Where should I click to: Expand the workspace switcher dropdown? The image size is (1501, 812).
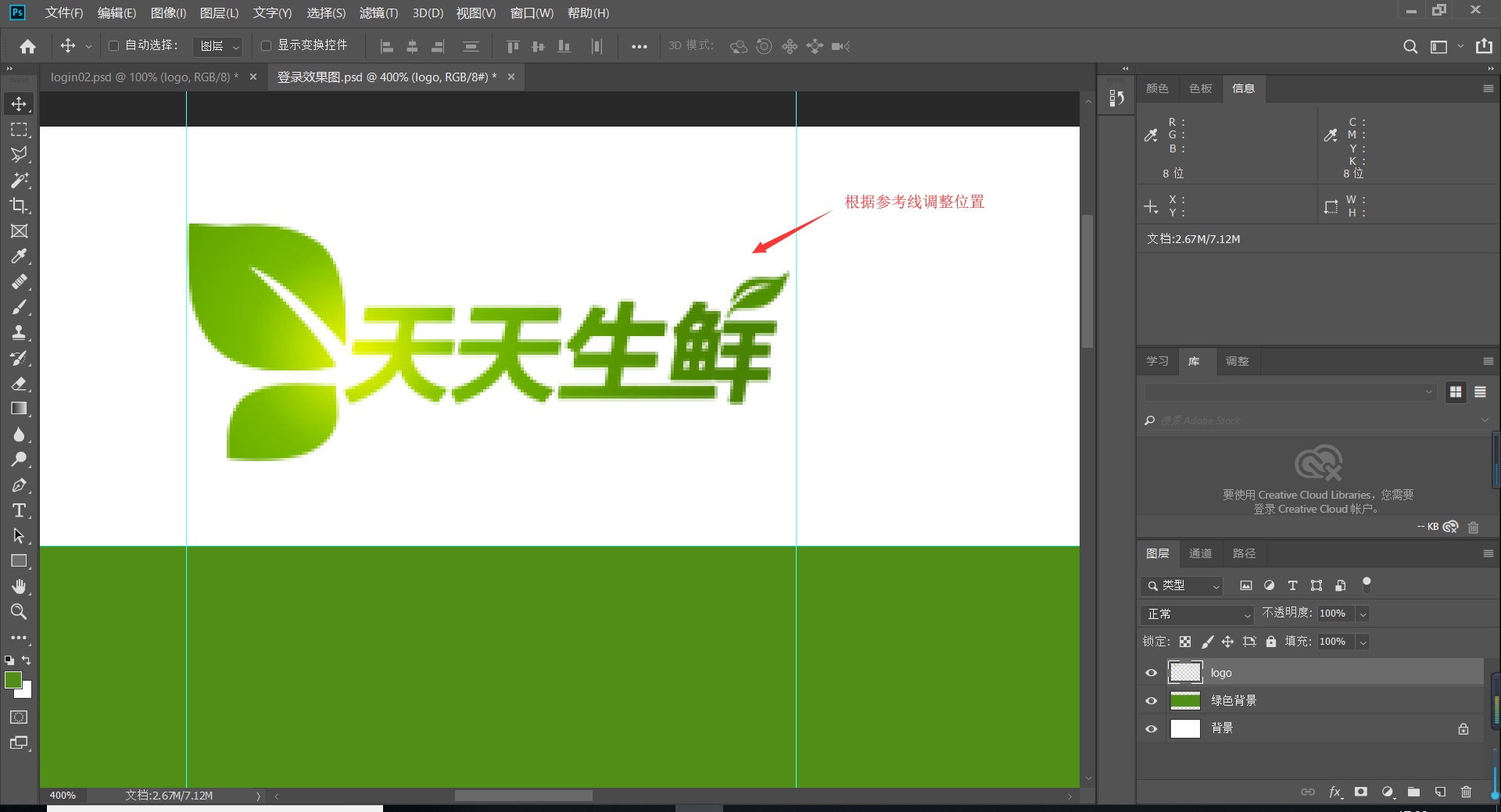[x=1460, y=46]
